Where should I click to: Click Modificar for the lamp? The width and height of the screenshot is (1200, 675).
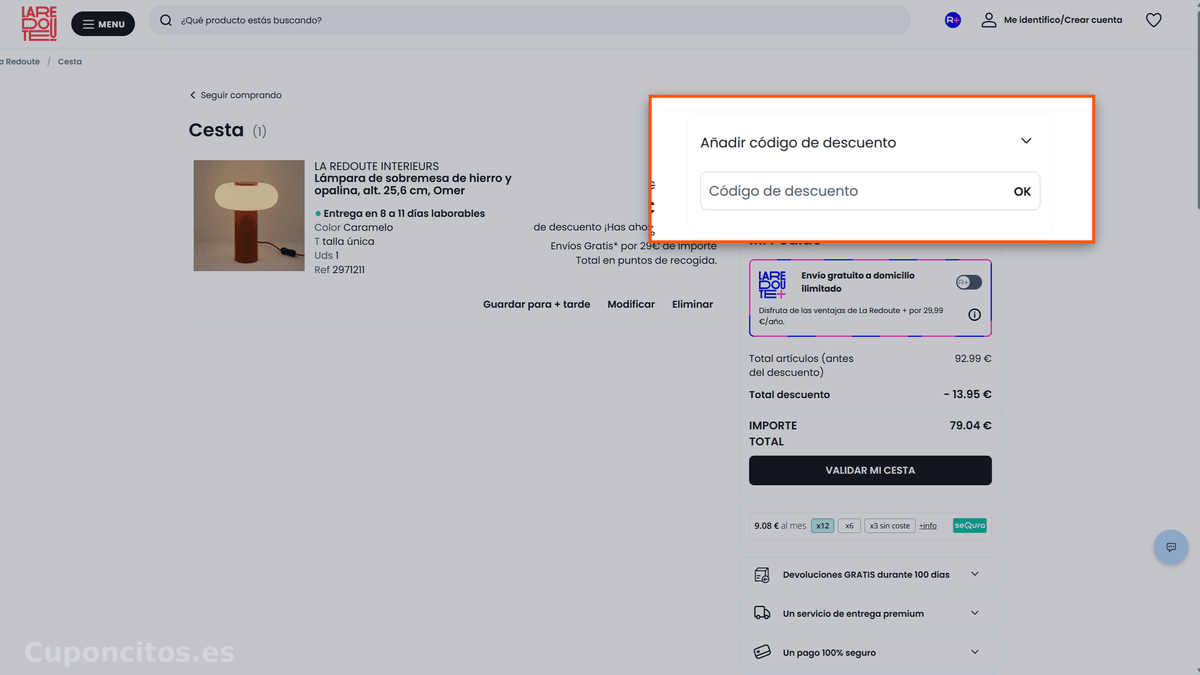[631, 304]
